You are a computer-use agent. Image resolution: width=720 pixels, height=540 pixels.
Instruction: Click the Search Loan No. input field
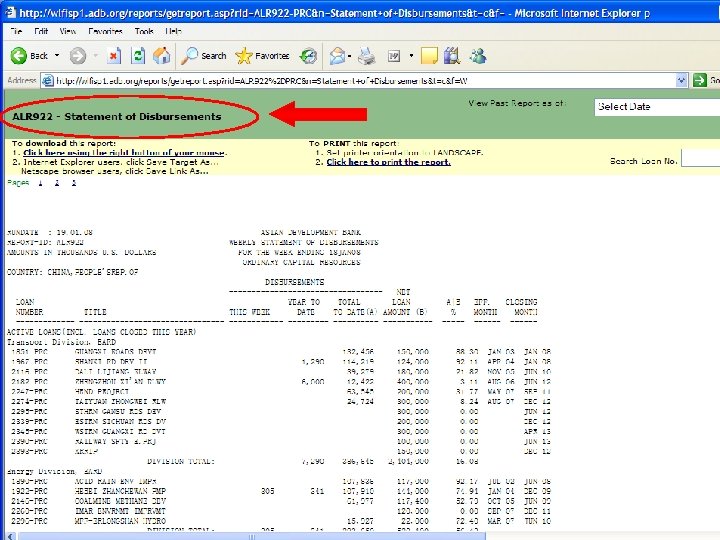pyautogui.click(x=700, y=158)
